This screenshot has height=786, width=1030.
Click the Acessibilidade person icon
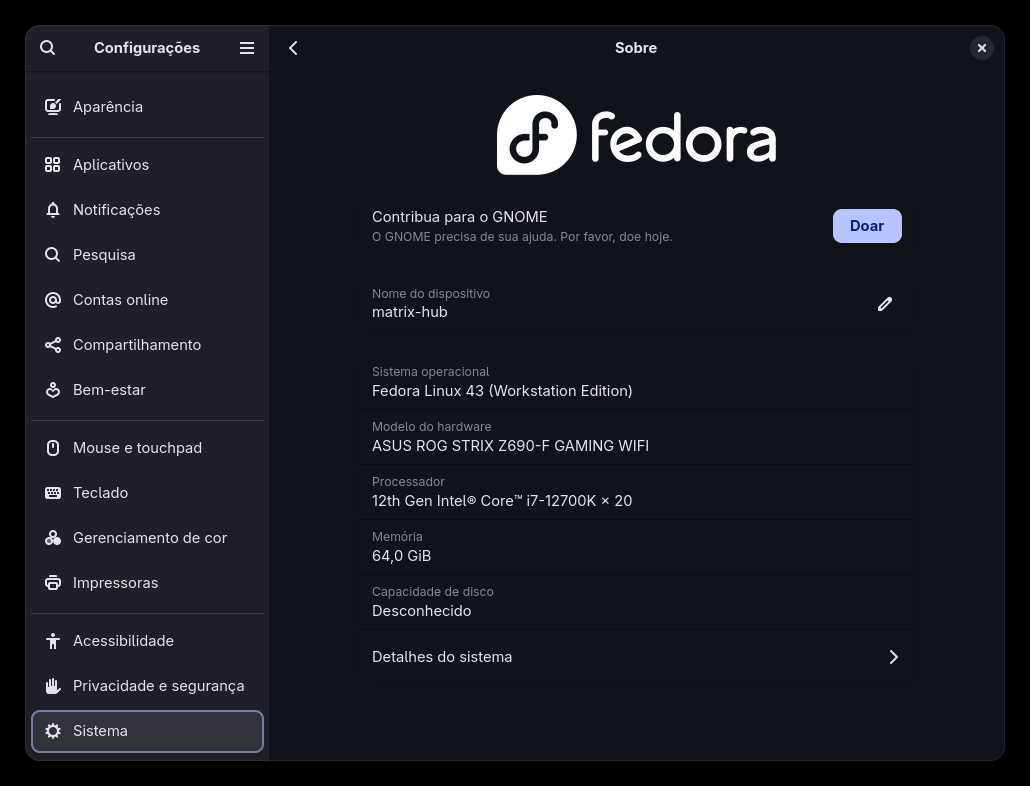(x=53, y=641)
